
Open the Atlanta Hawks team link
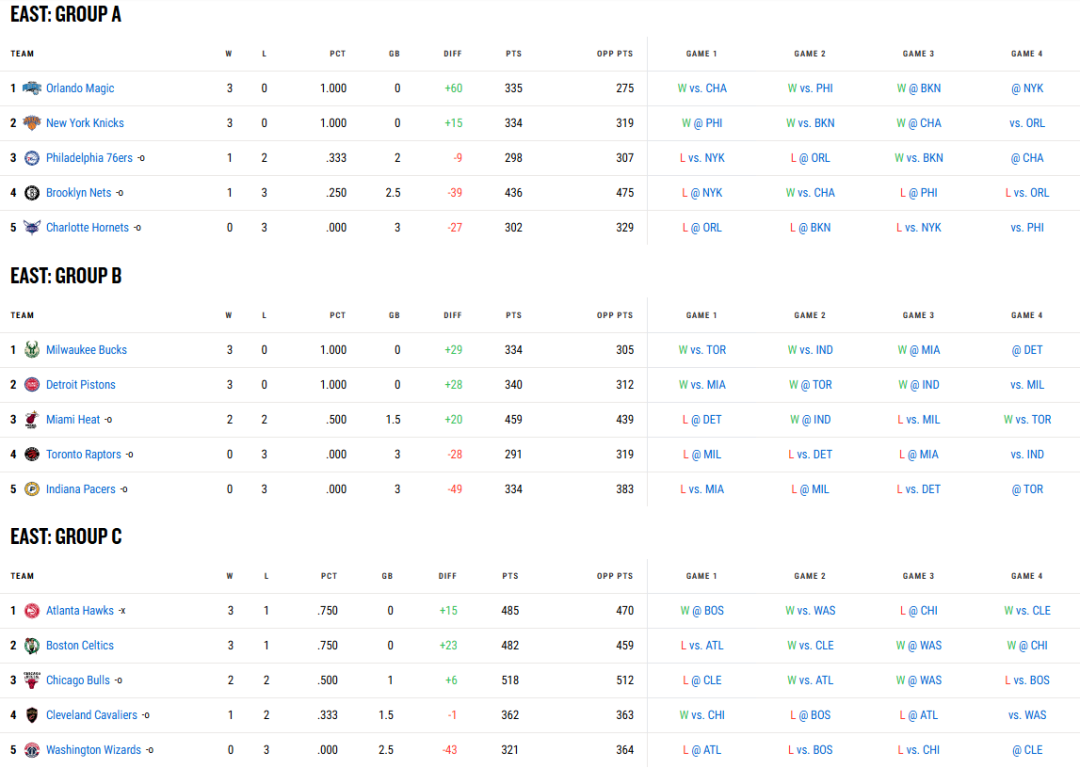80,611
